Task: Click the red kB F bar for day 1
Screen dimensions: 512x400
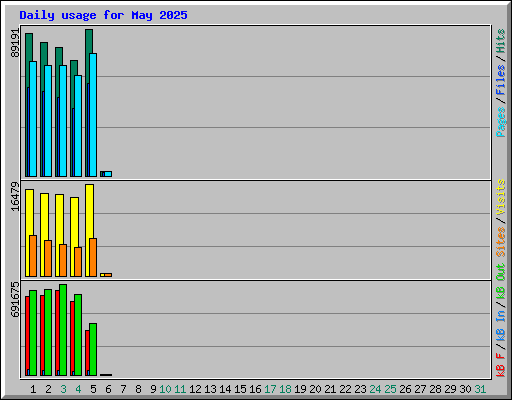Action: point(27,333)
